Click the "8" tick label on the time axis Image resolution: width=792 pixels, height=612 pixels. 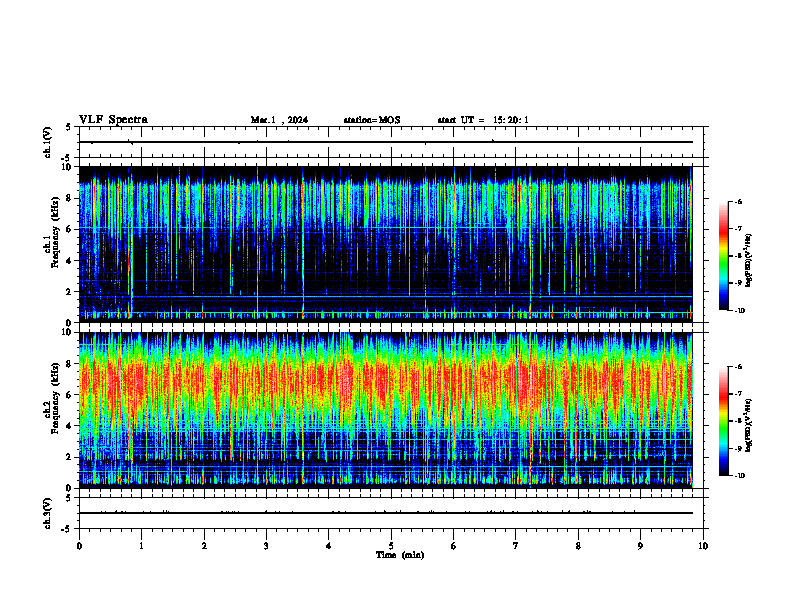coord(578,546)
